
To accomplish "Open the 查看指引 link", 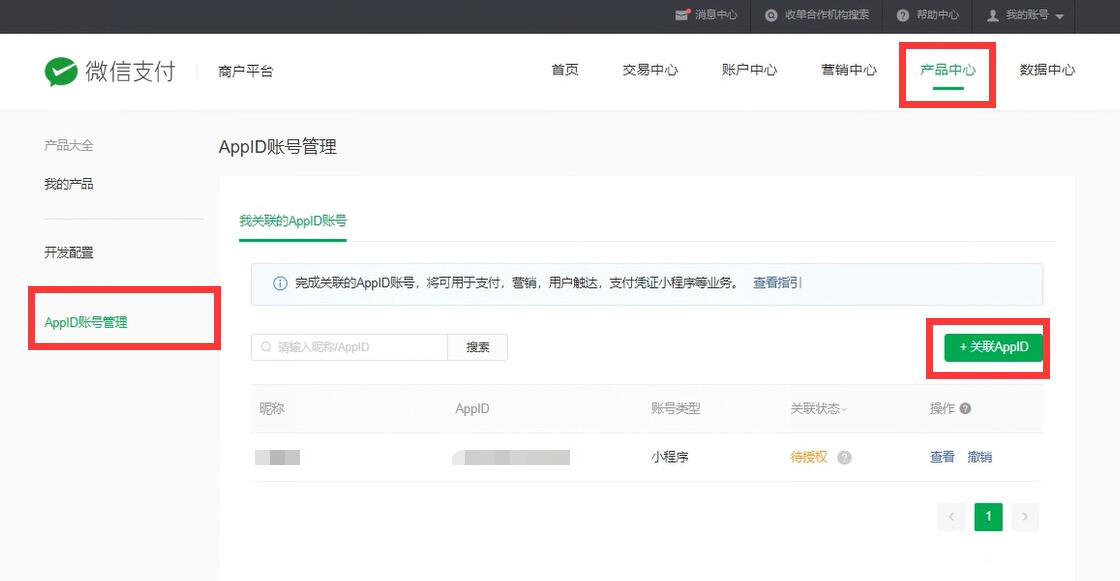I will [x=777, y=284].
